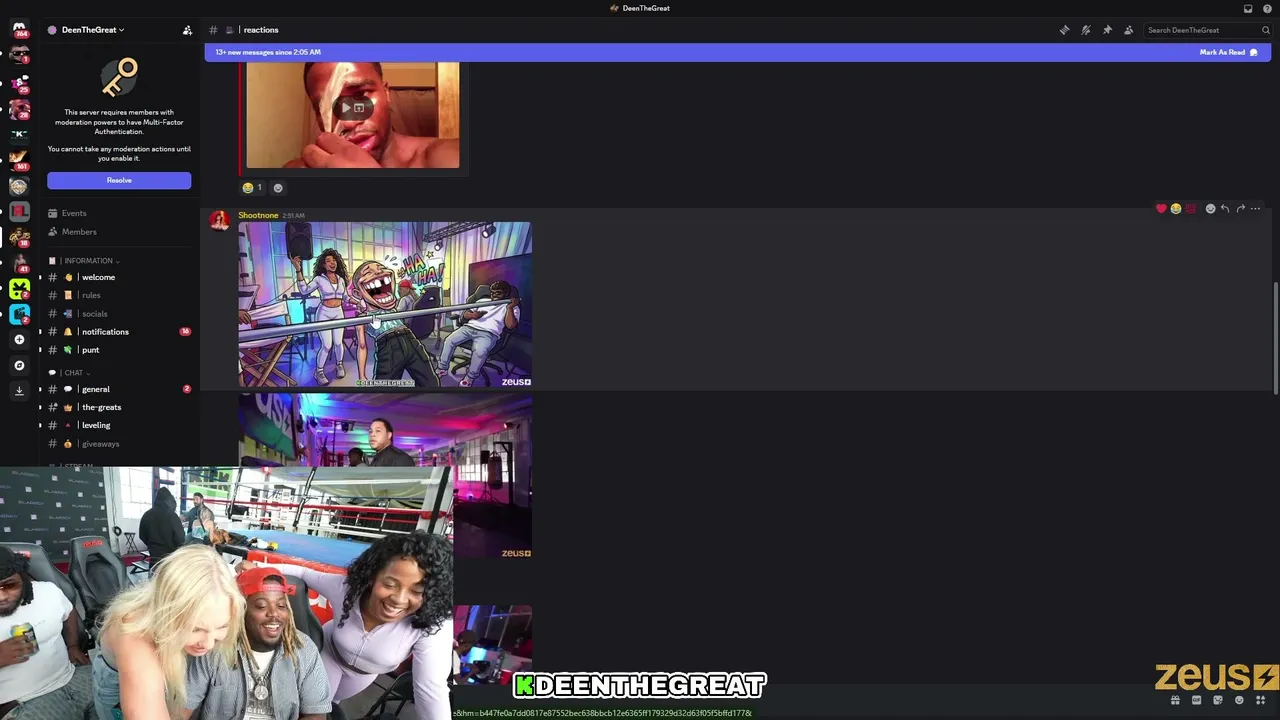1280x720 pixels.
Task: Click Mark As Read button
Action: pyautogui.click(x=1228, y=52)
